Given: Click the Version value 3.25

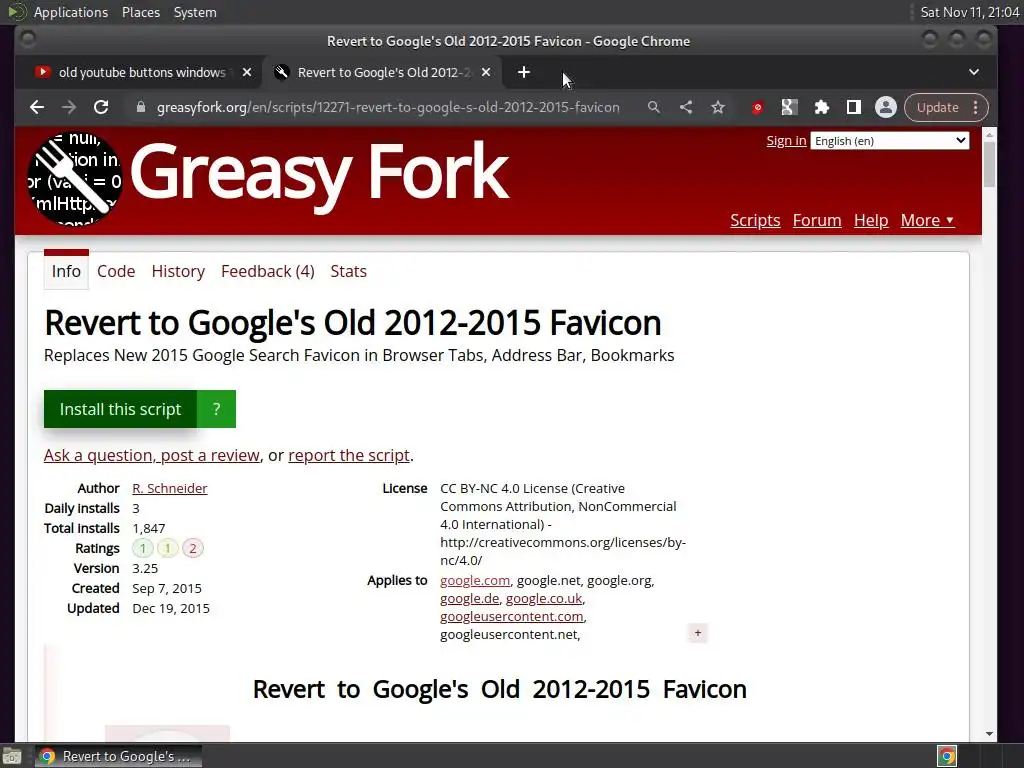Looking at the screenshot, I should click(x=145, y=568).
